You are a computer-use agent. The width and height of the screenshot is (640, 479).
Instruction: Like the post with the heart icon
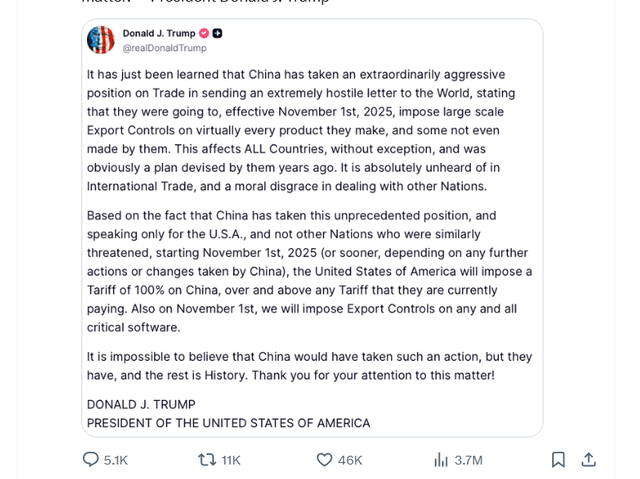click(324, 460)
